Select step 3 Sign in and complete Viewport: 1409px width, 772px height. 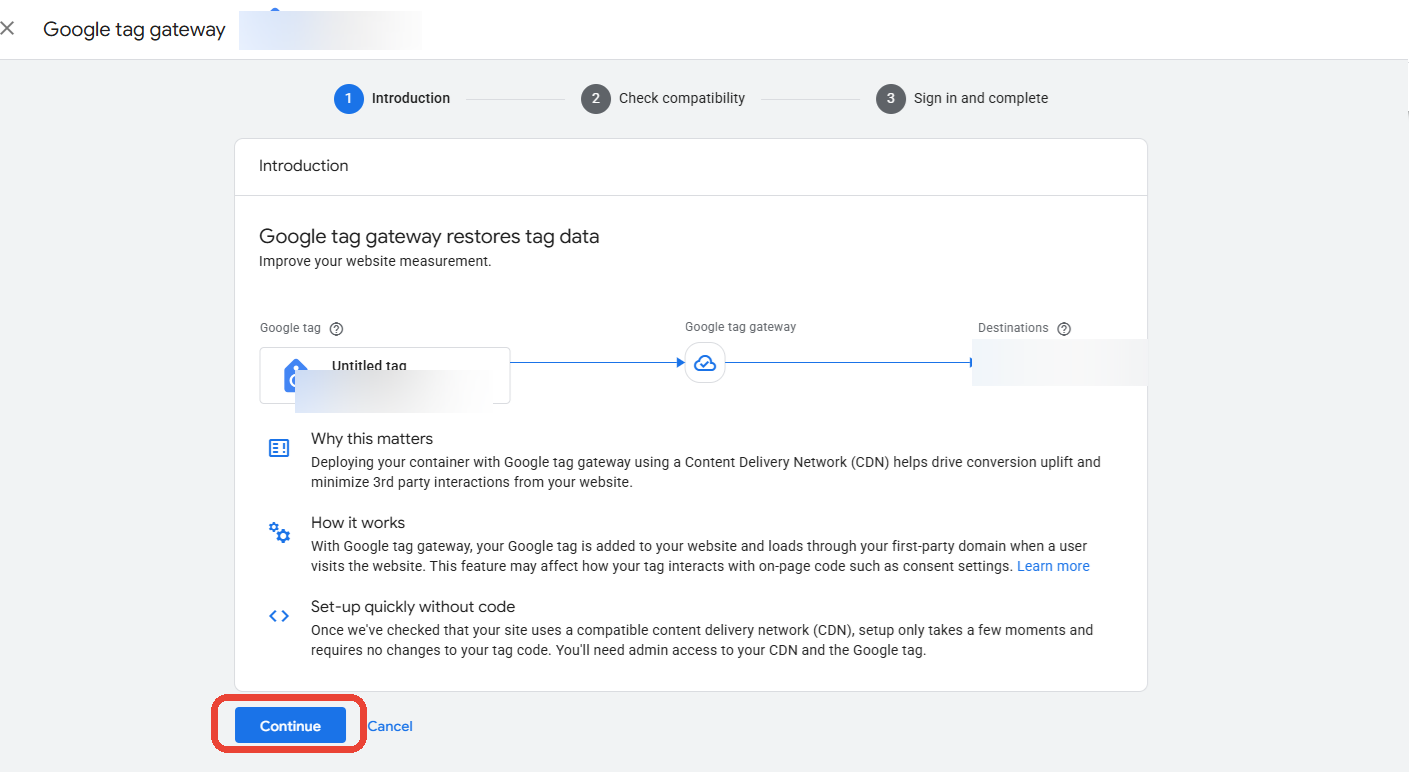click(x=962, y=98)
